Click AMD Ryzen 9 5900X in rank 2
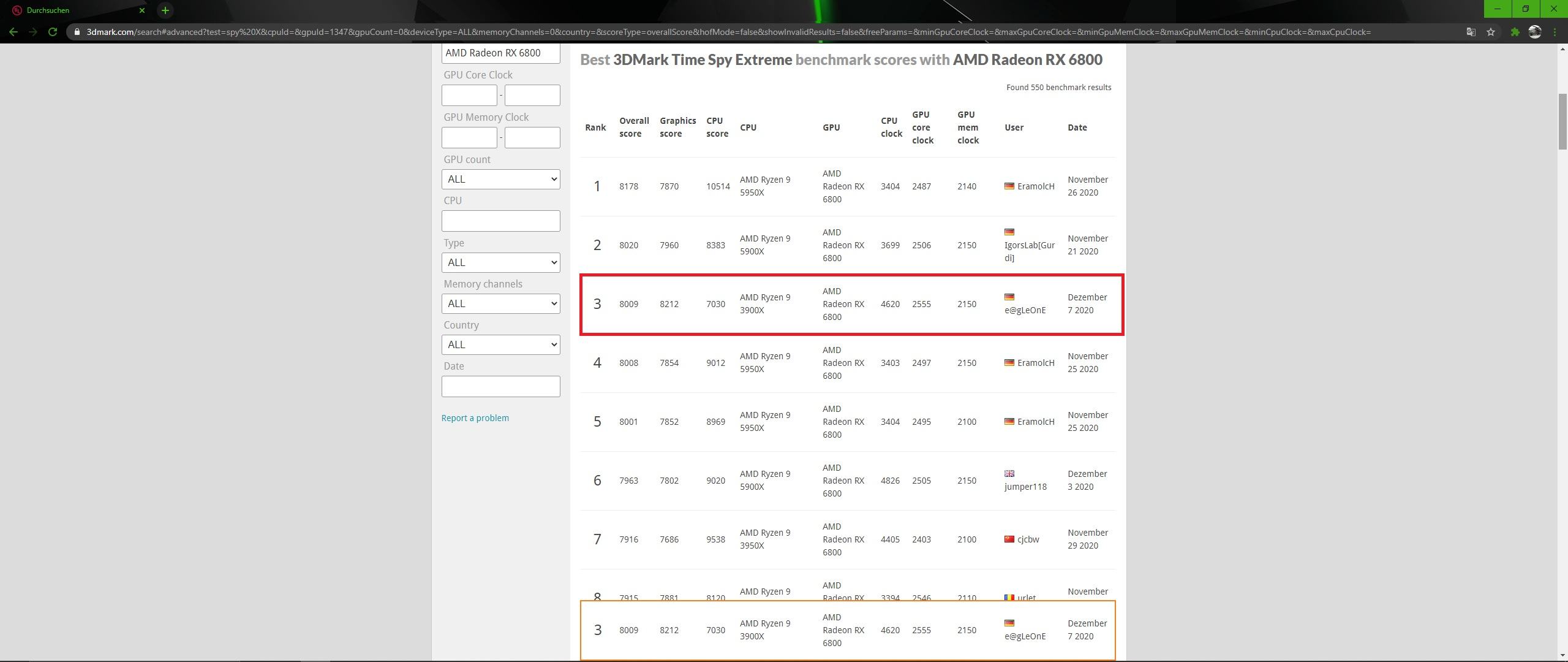This screenshot has height=662, width=1568. tap(765, 245)
